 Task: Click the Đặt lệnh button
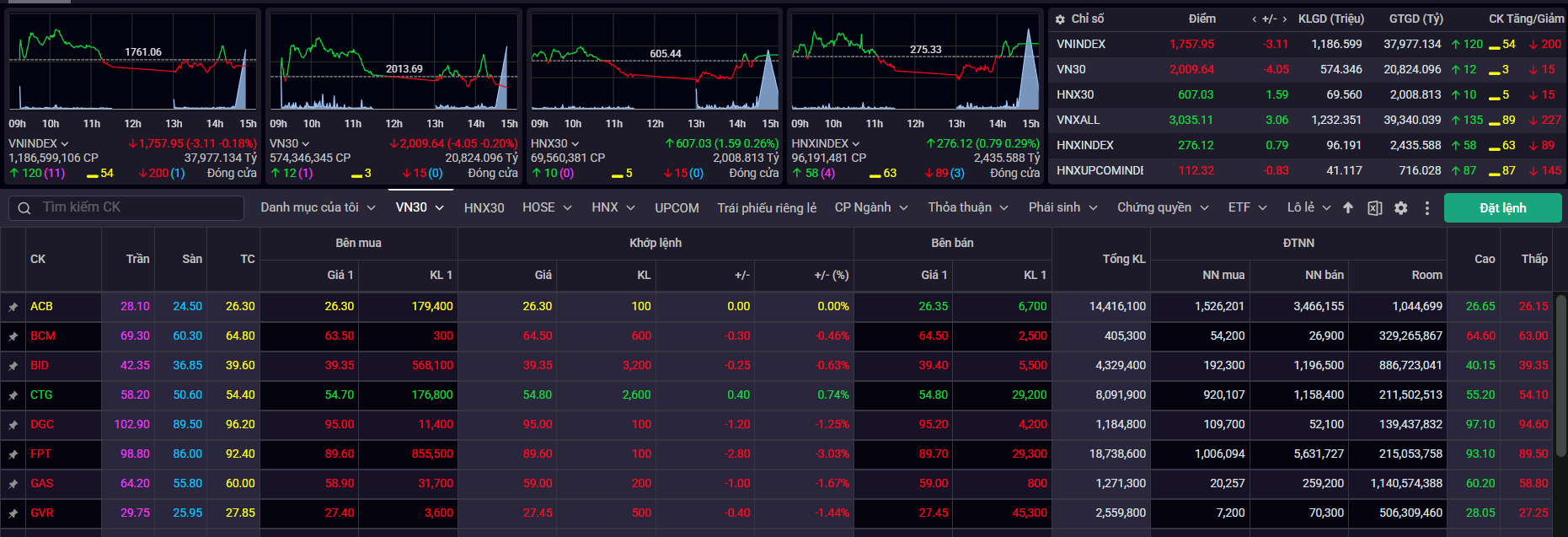1502,208
